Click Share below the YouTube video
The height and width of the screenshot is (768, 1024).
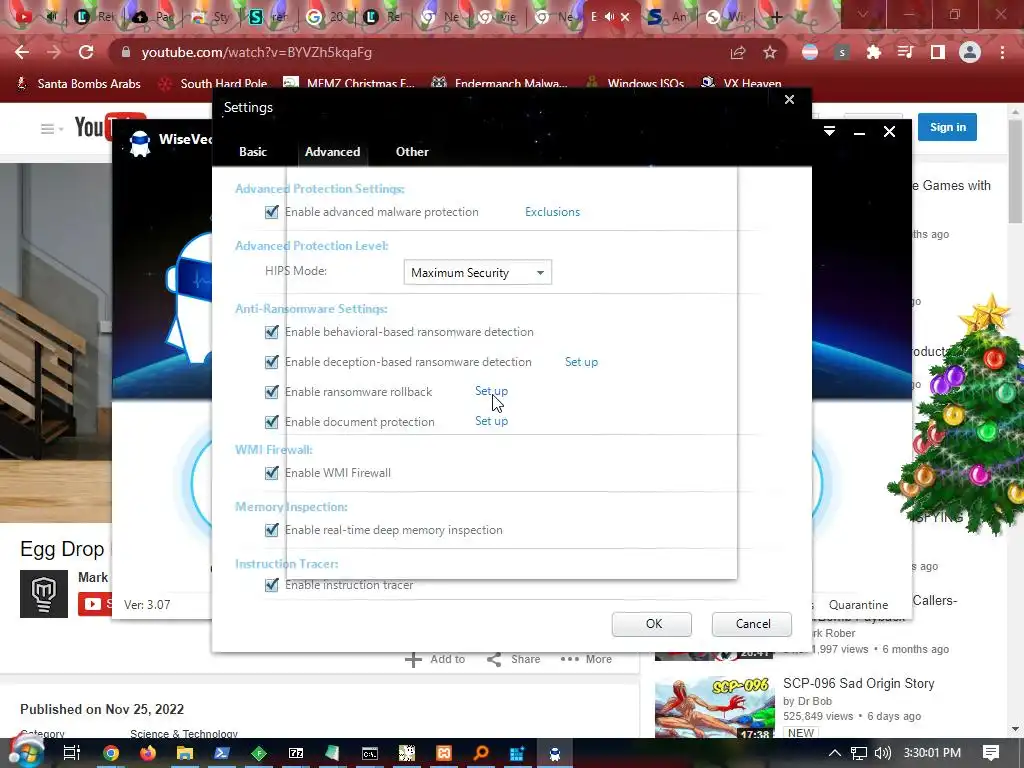(x=514, y=659)
